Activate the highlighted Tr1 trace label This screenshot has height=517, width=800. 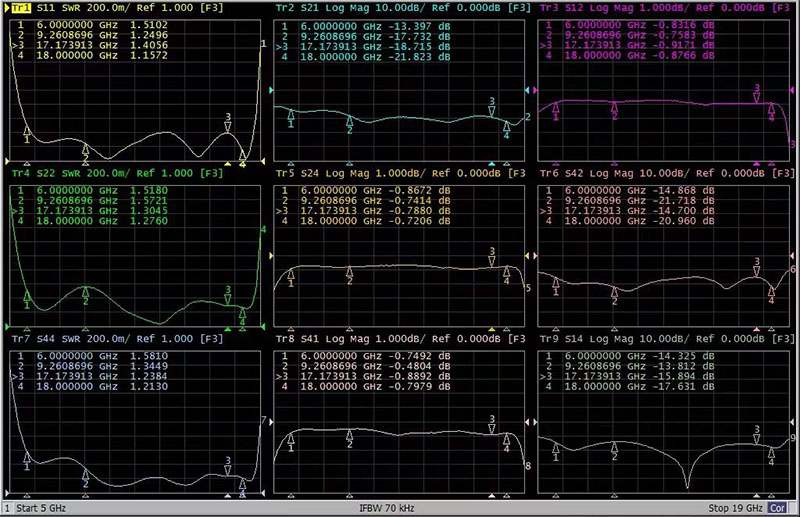[x=18, y=7]
